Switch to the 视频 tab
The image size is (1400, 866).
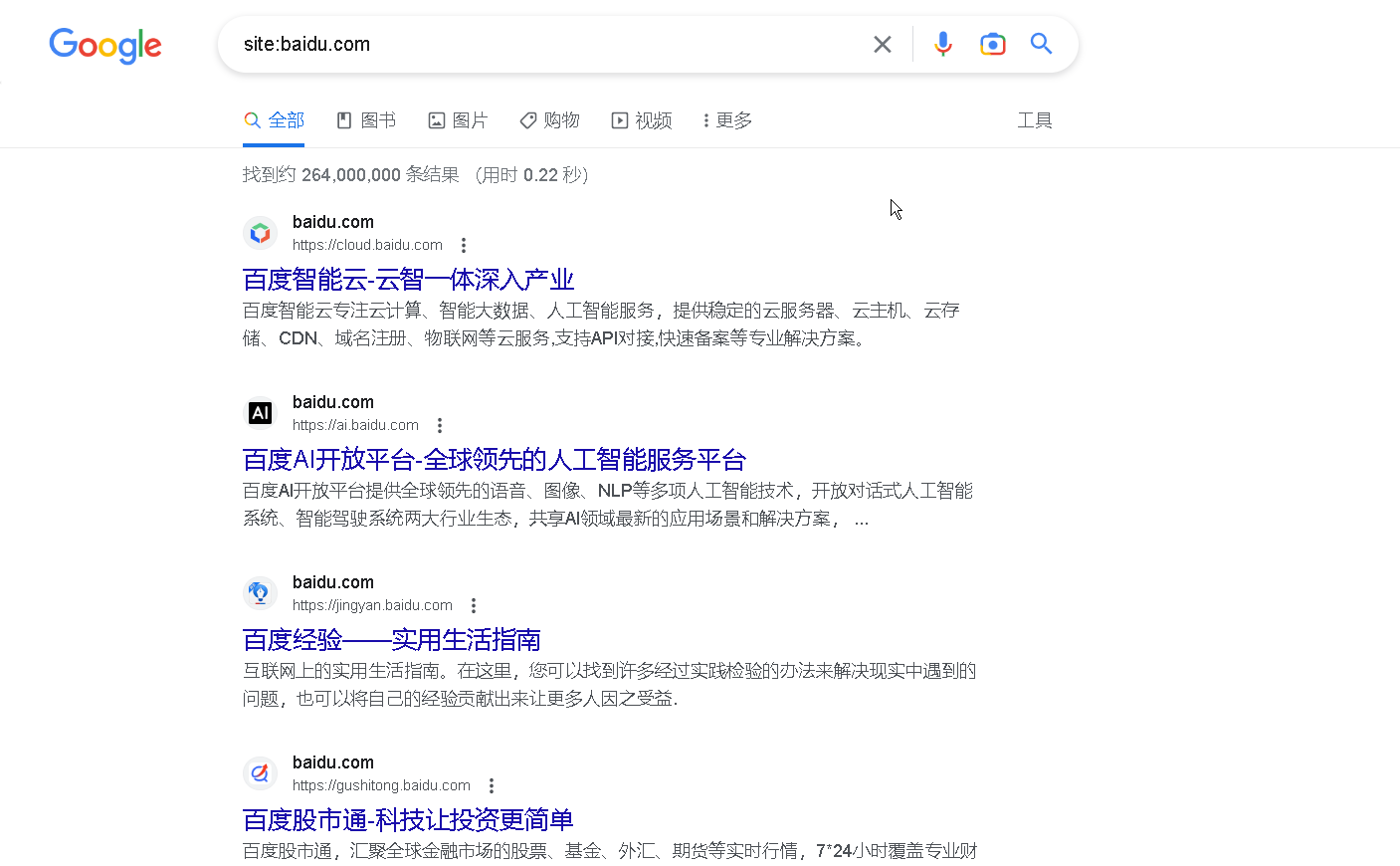coord(642,120)
